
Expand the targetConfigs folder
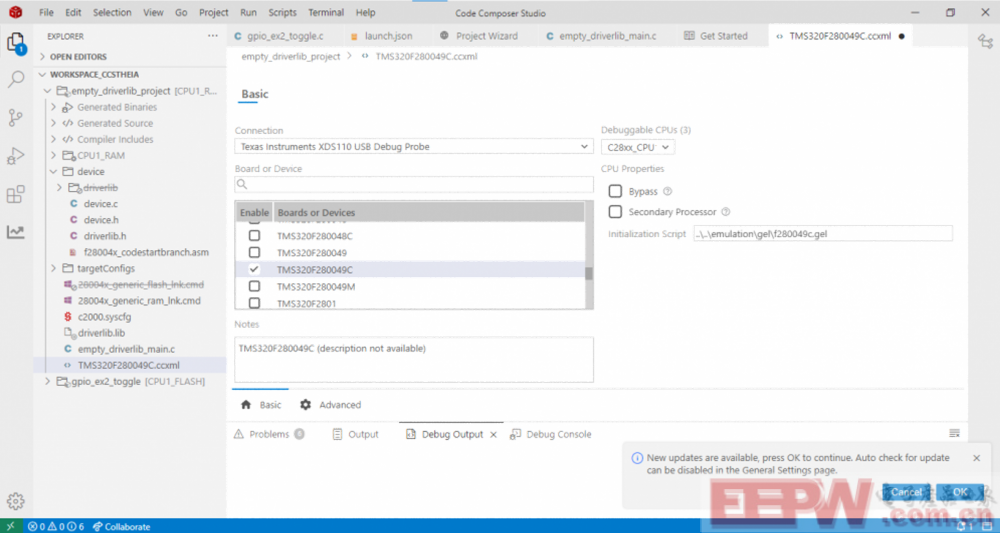[x=54, y=268]
